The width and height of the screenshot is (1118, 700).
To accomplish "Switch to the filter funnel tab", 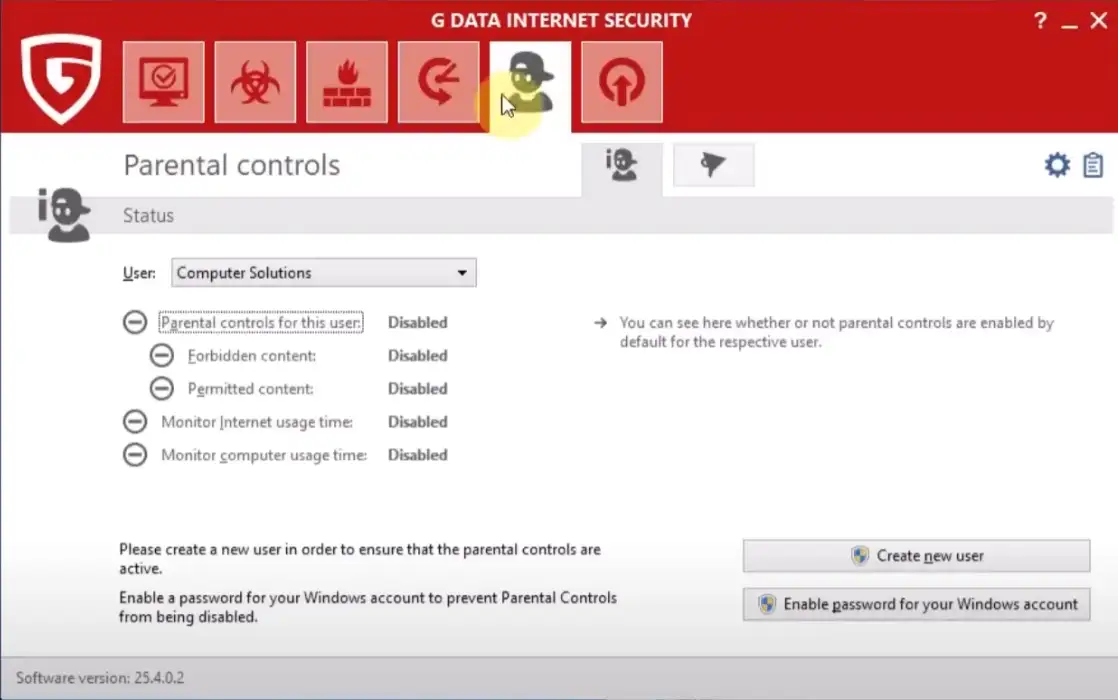I will pos(713,166).
